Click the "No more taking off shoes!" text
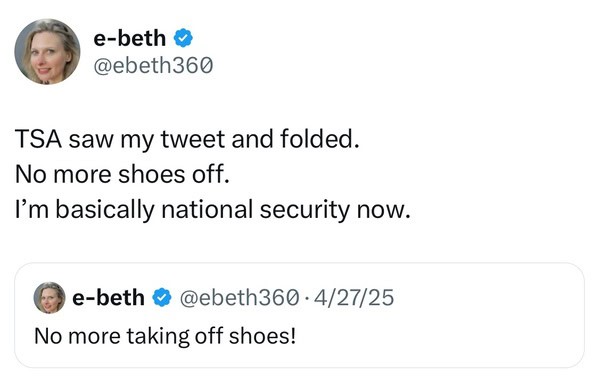The image size is (599, 383). click(x=165, y=336)
